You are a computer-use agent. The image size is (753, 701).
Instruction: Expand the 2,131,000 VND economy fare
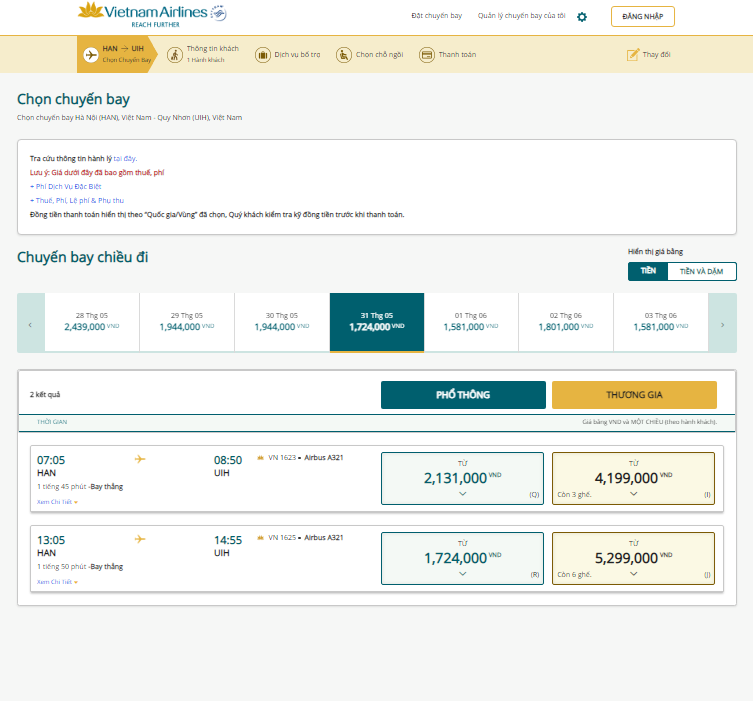(462, 478)
